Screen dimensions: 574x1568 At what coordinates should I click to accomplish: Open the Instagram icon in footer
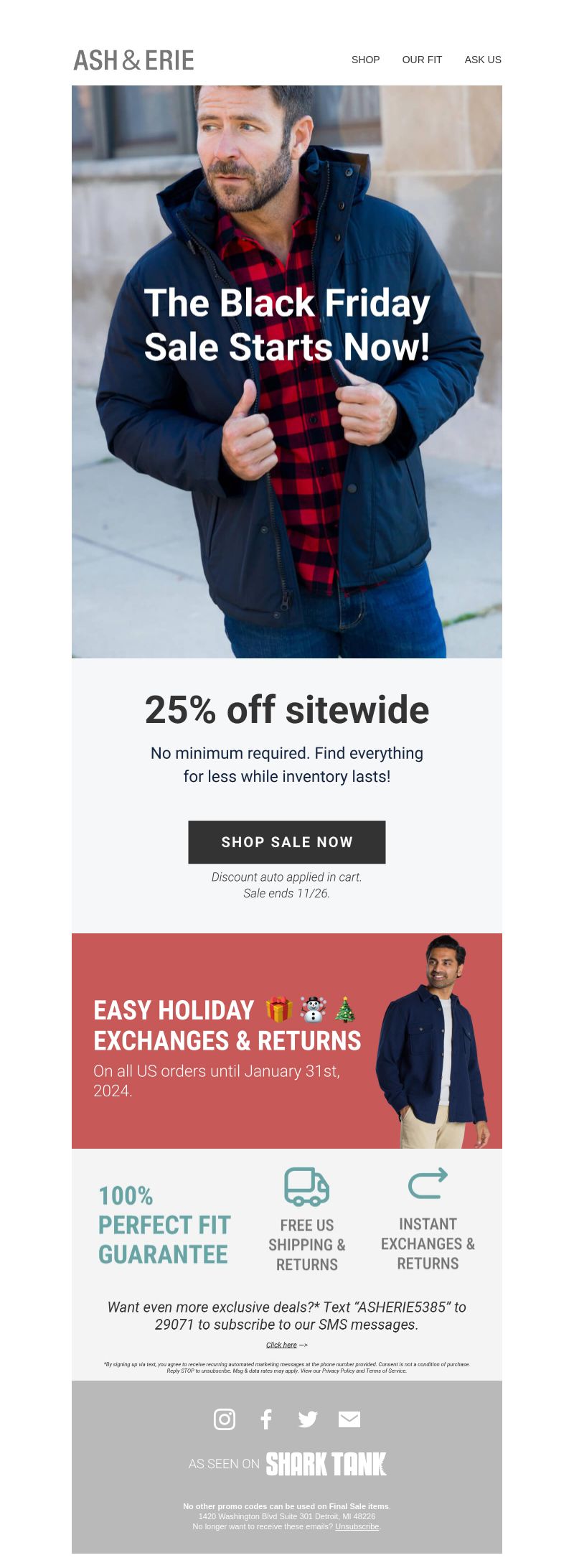[x=225, y=1419]
